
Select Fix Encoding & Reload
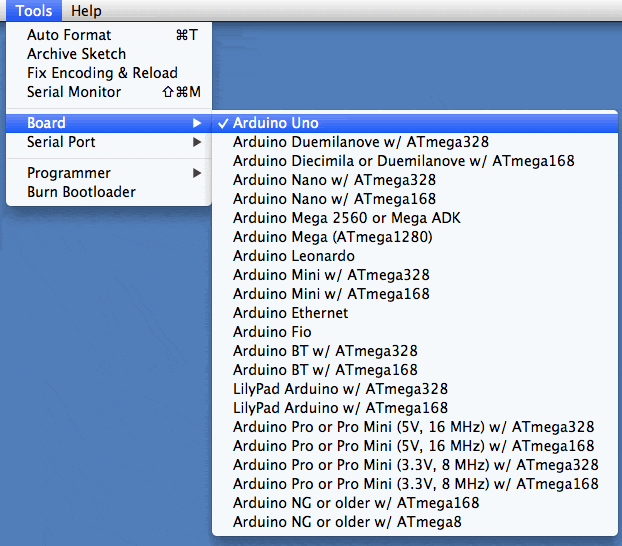(109, 73)
